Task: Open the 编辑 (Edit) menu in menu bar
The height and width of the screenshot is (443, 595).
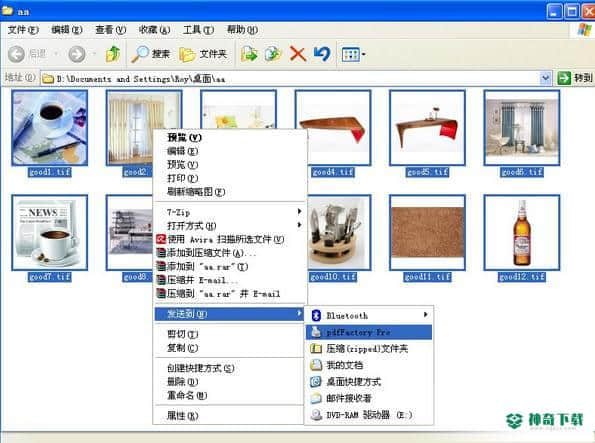Action: point(67,30)
